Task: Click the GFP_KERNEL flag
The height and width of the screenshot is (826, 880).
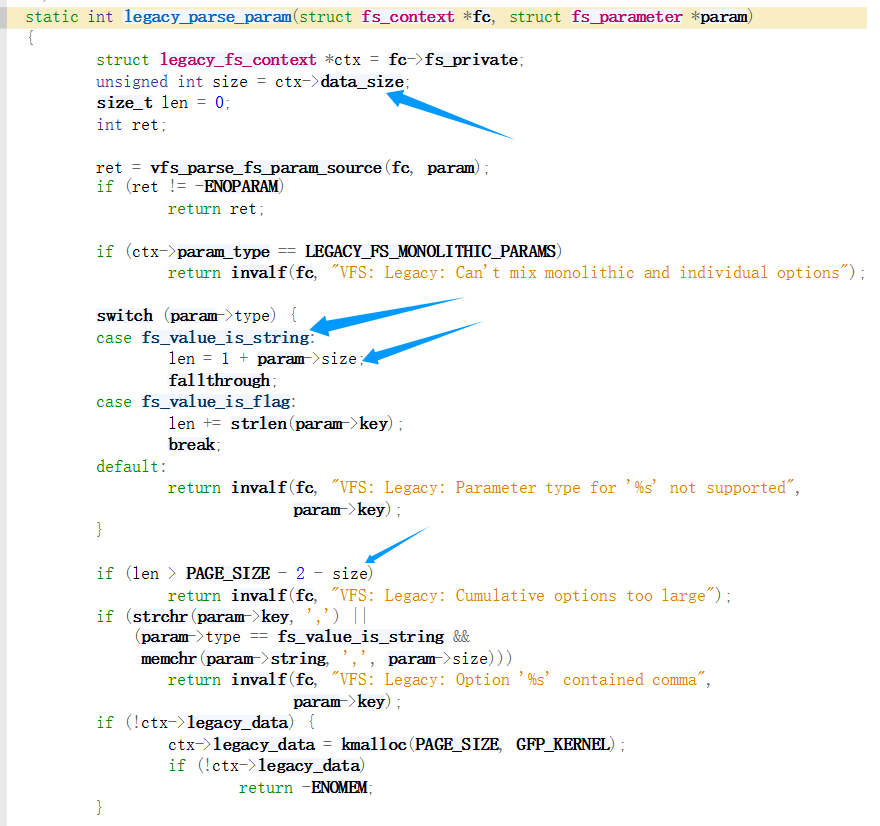Action: tap(563, 745)
